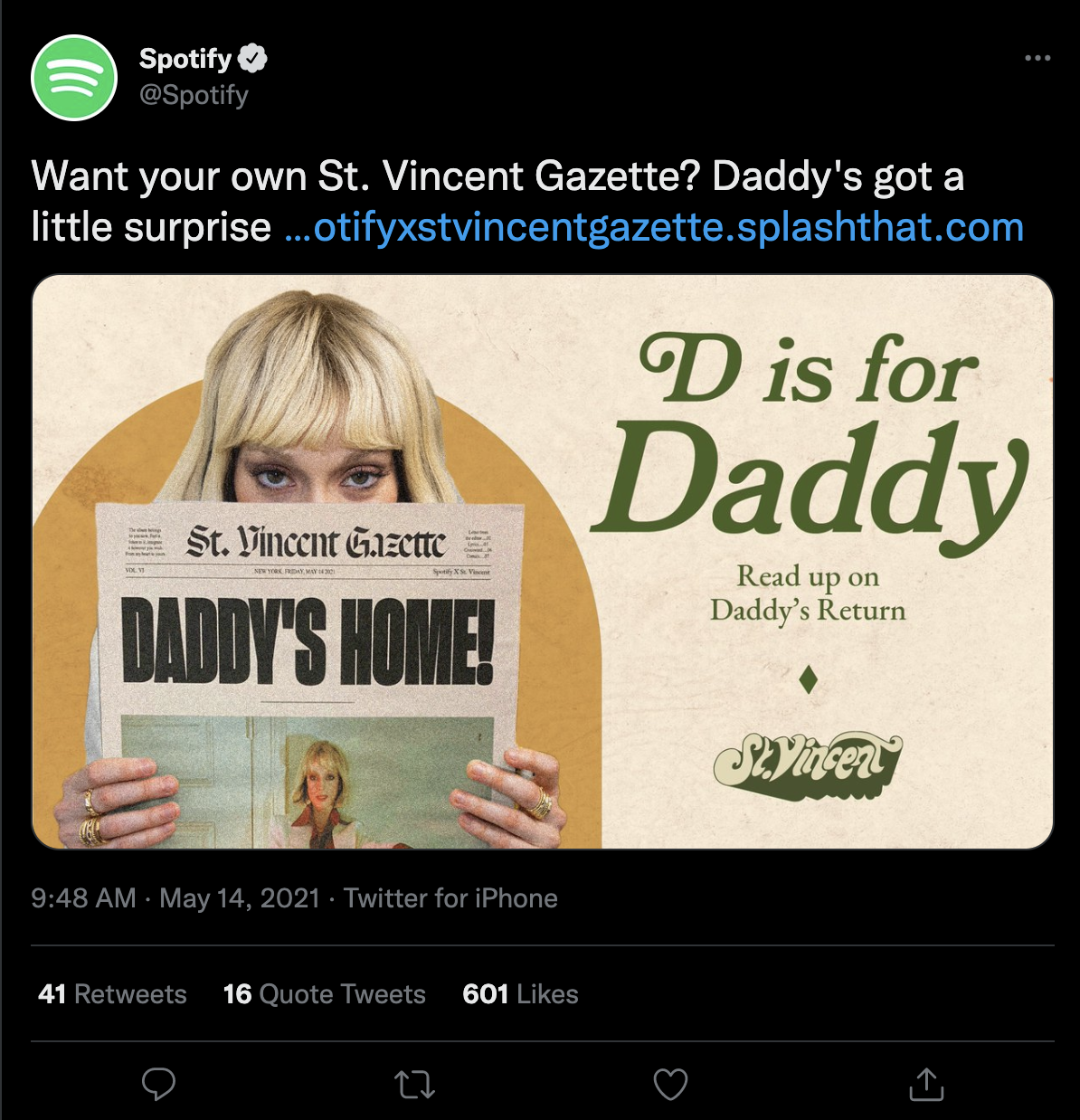The width and height of the screenshot is (1080, 1120).
Task: Retweet this Spotify tweet
Action: [x=415, y=1084]
